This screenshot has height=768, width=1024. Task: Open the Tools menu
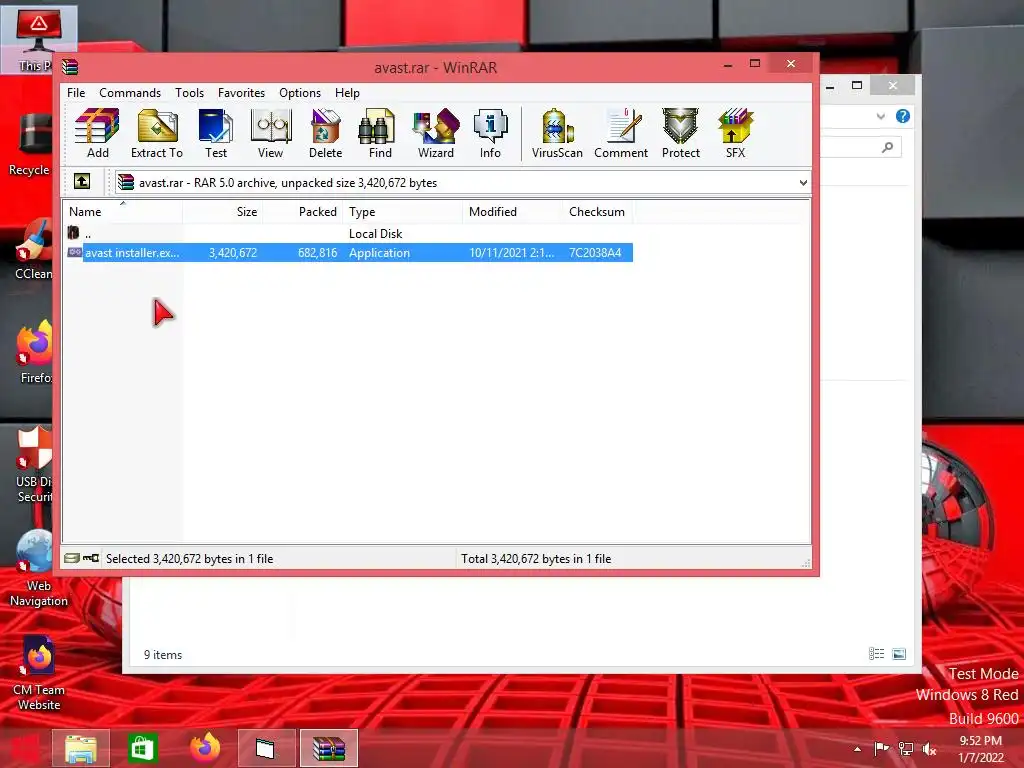point(189,93)
